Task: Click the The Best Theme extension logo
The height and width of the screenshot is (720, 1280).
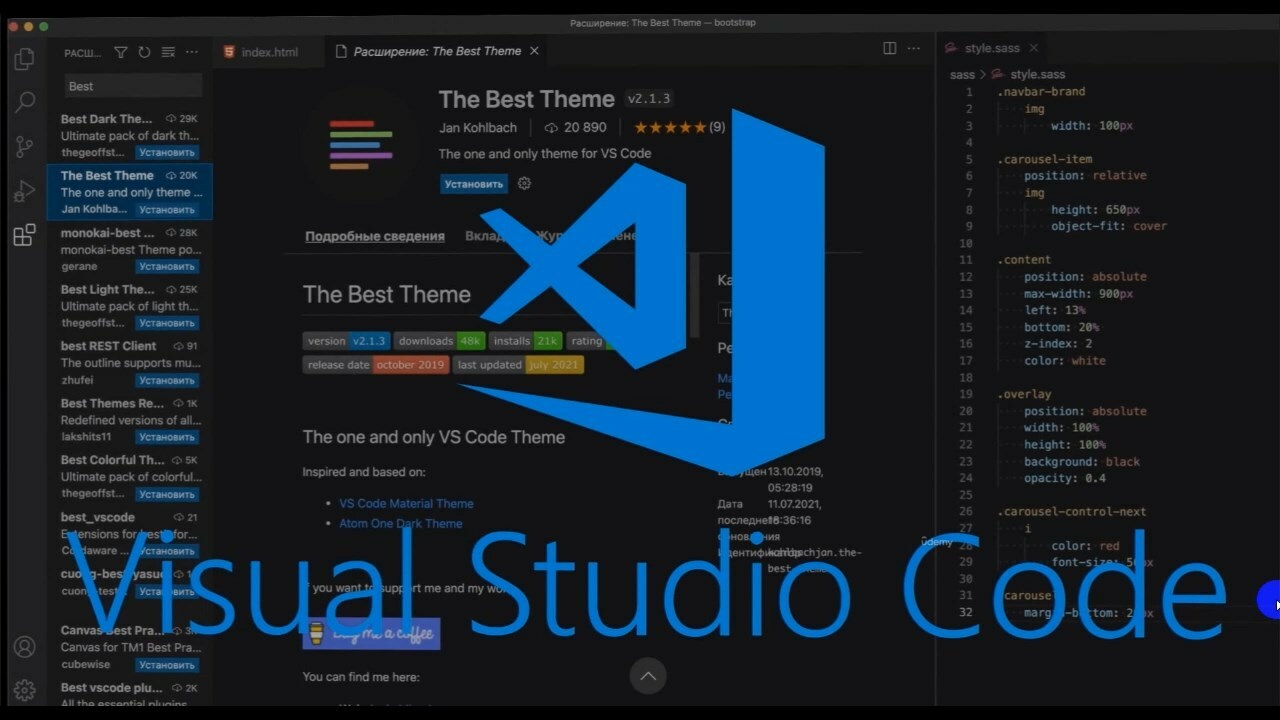Action: click(x=361, y=145)
